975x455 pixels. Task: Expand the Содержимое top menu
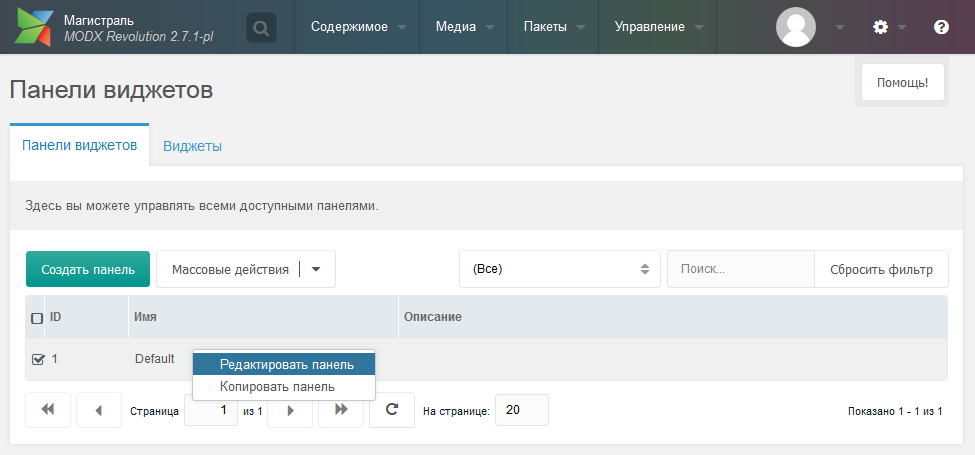point(357,27)
